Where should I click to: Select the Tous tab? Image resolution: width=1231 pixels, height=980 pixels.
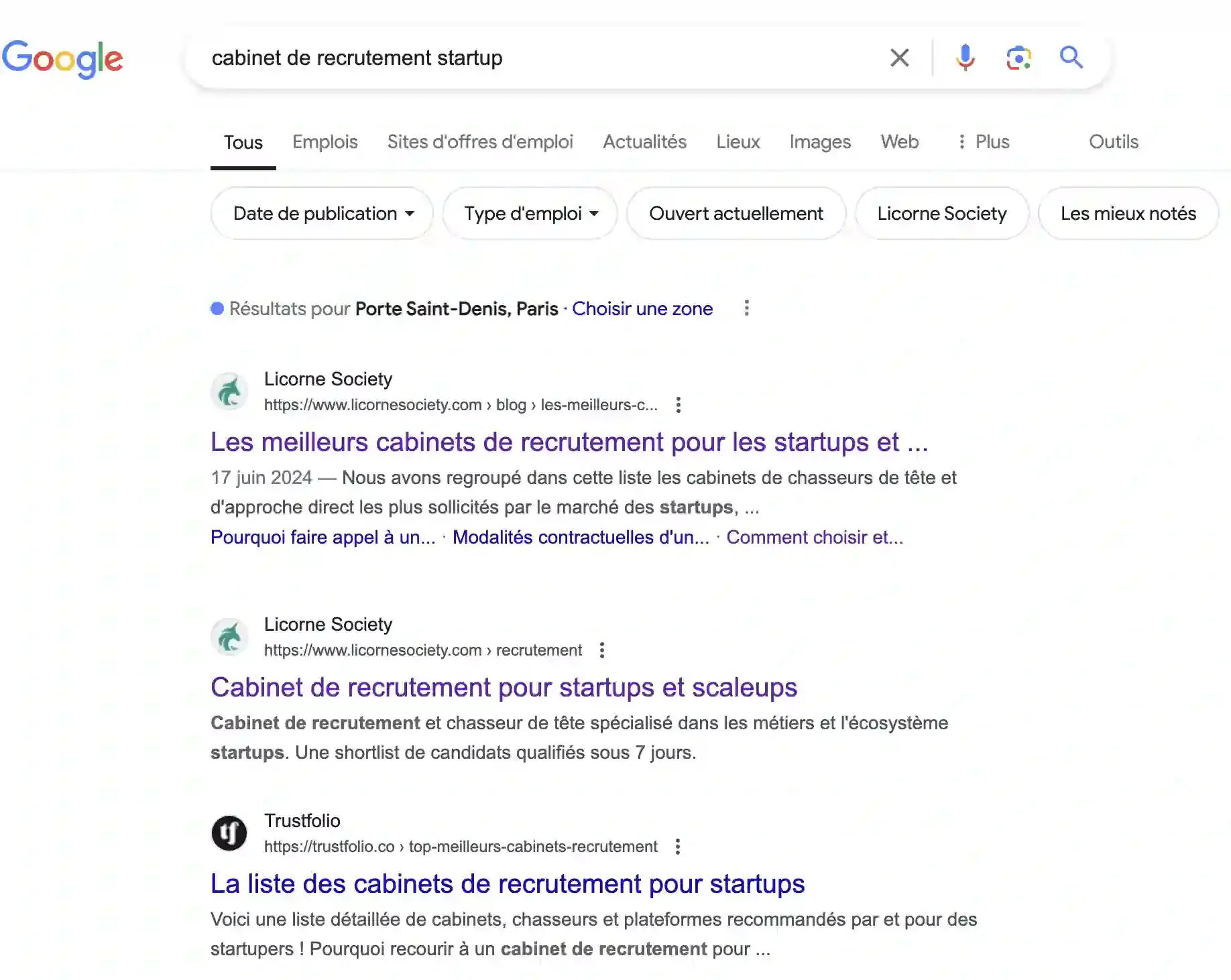(x=243, y=142)
